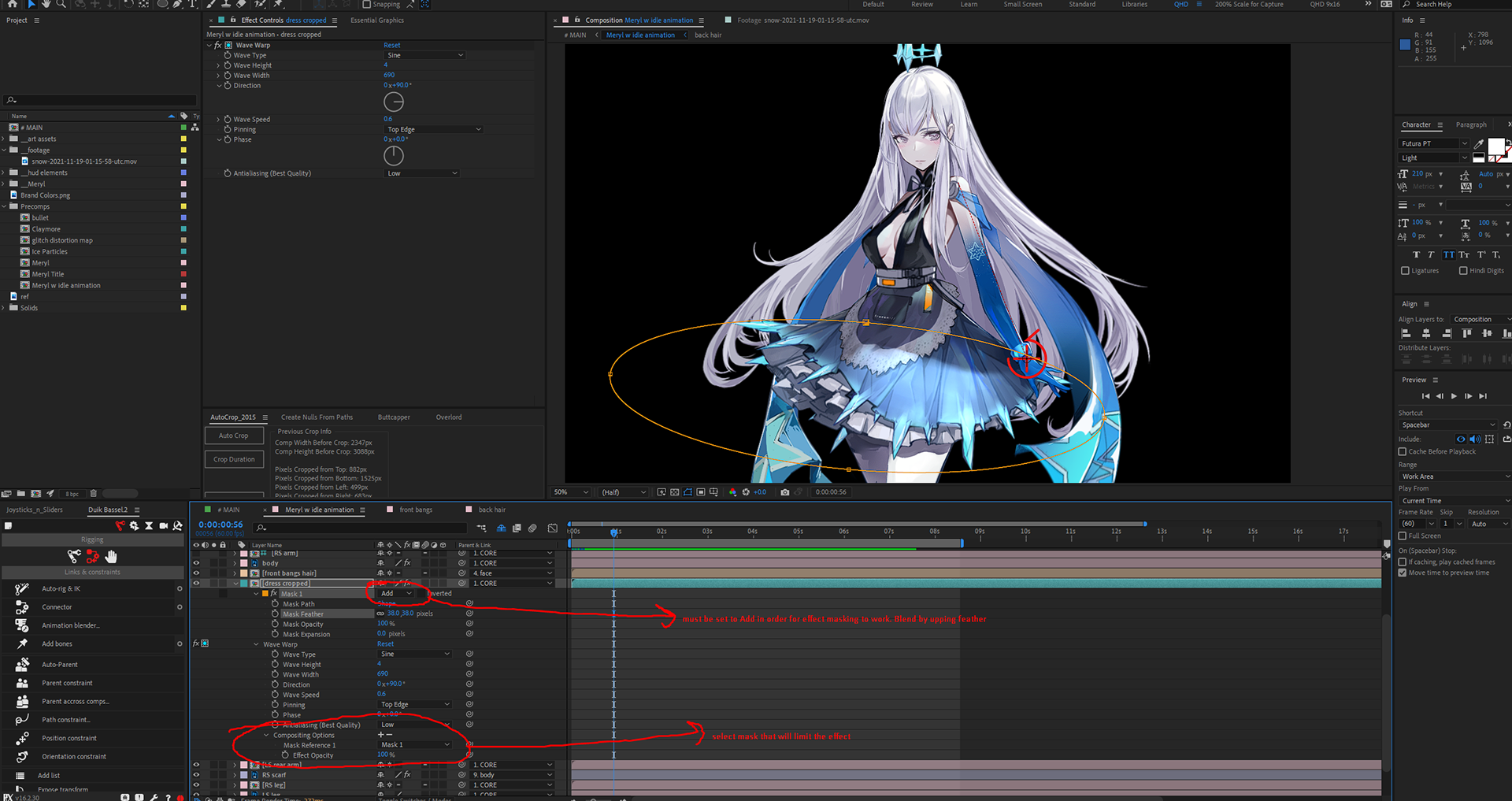Open Wave Type Sine dropdown in Effect Controls

pyautogui.click(x=424, y=55)
